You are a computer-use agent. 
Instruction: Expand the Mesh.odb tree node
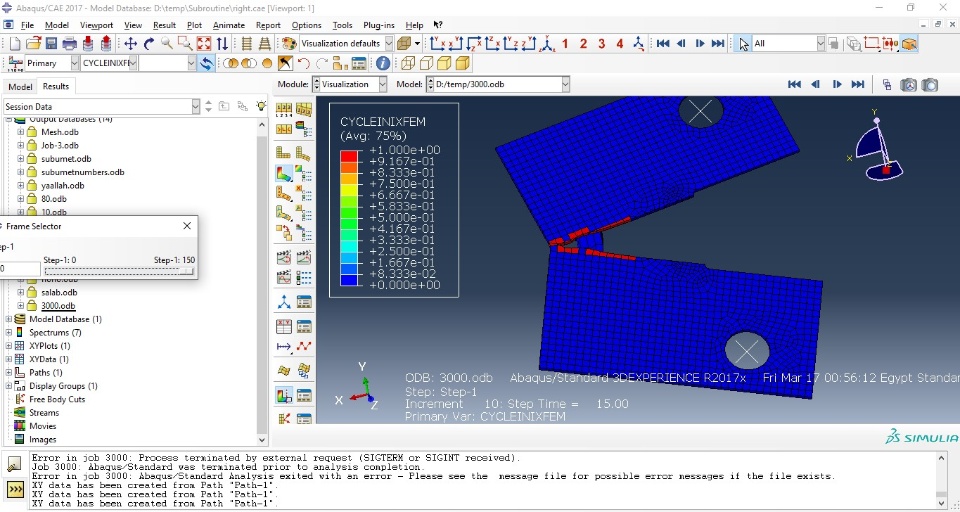click(x=20, y=132)
